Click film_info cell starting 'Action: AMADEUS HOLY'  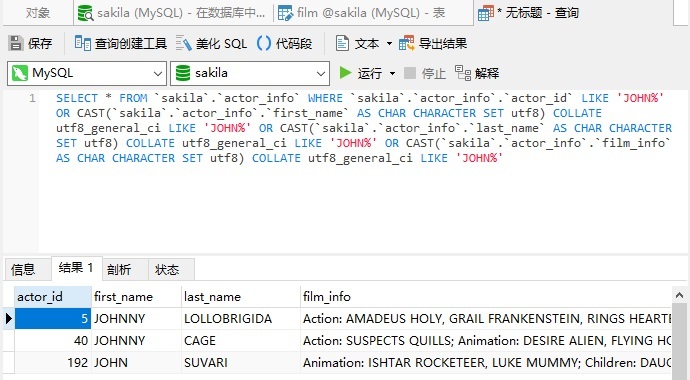coord(486,318)
